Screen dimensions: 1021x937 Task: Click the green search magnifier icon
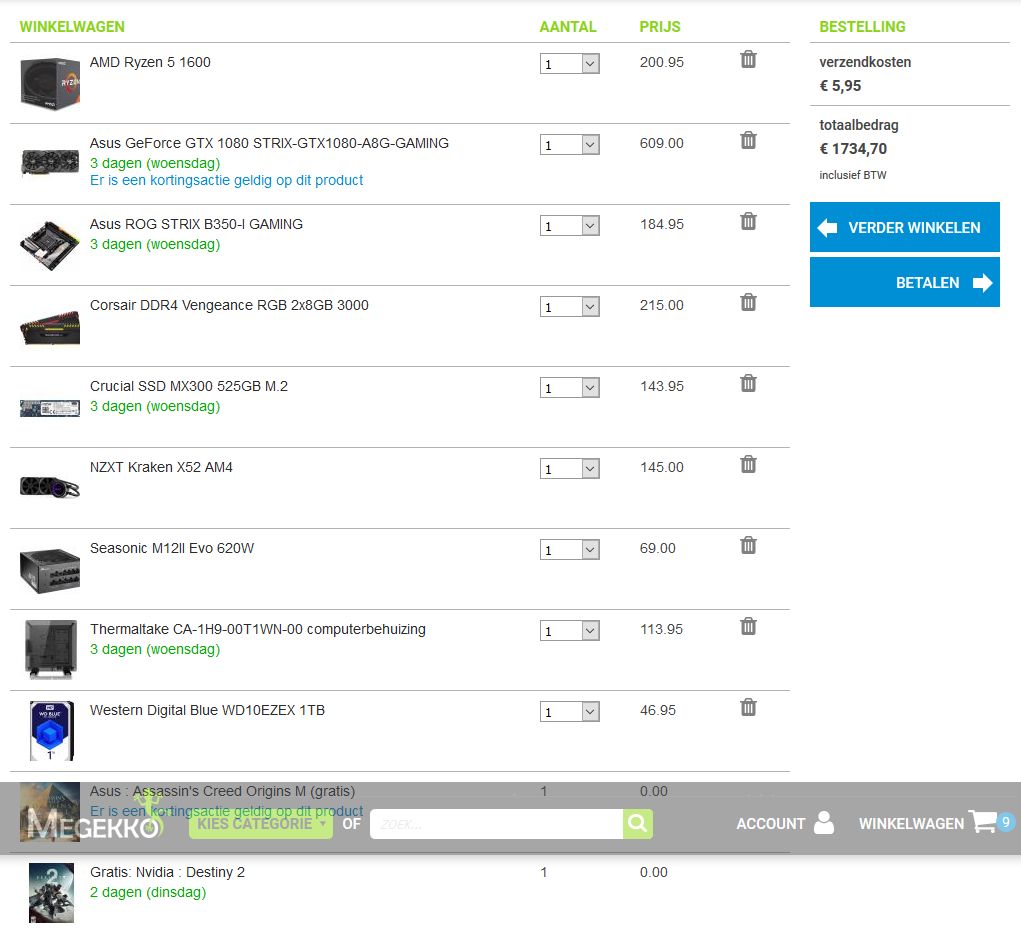click(x=637, y=824)
